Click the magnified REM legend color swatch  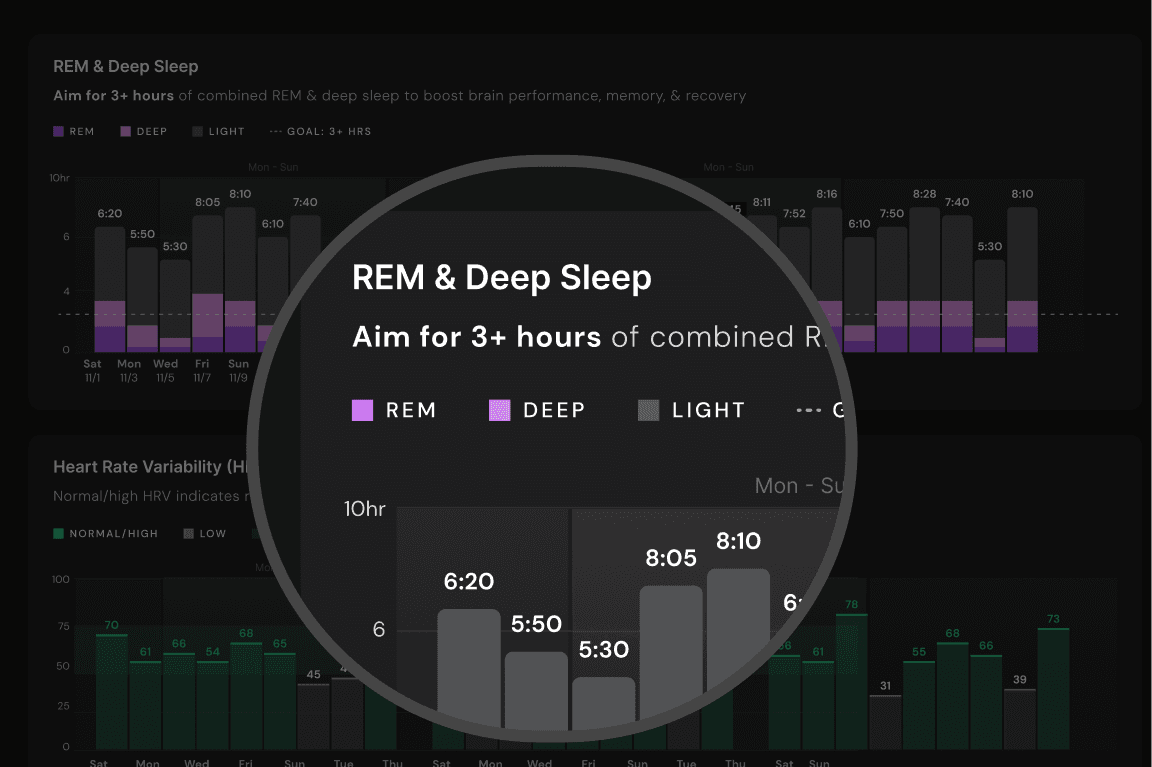coord(362,410)
